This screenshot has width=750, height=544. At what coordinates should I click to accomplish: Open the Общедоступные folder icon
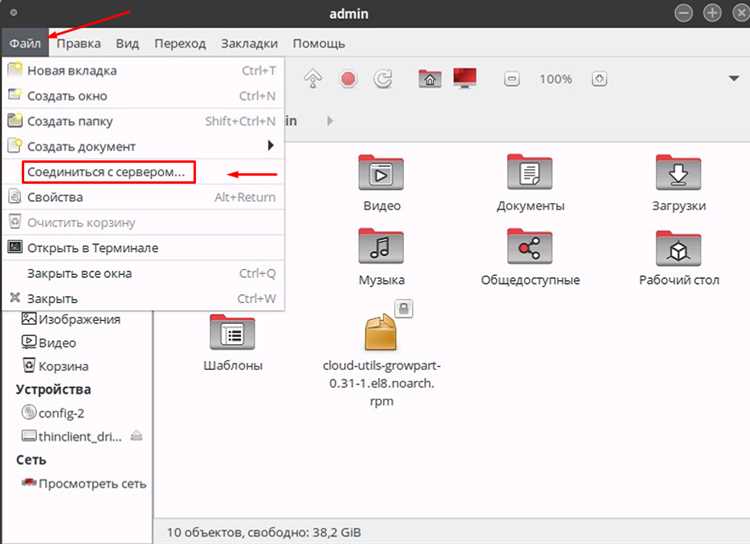coord(530,246)
